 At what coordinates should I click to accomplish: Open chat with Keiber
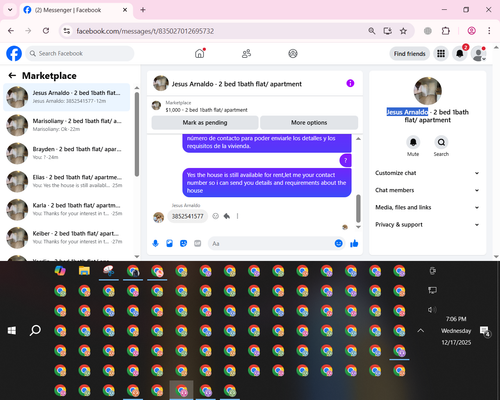click(x=67, y=238)
